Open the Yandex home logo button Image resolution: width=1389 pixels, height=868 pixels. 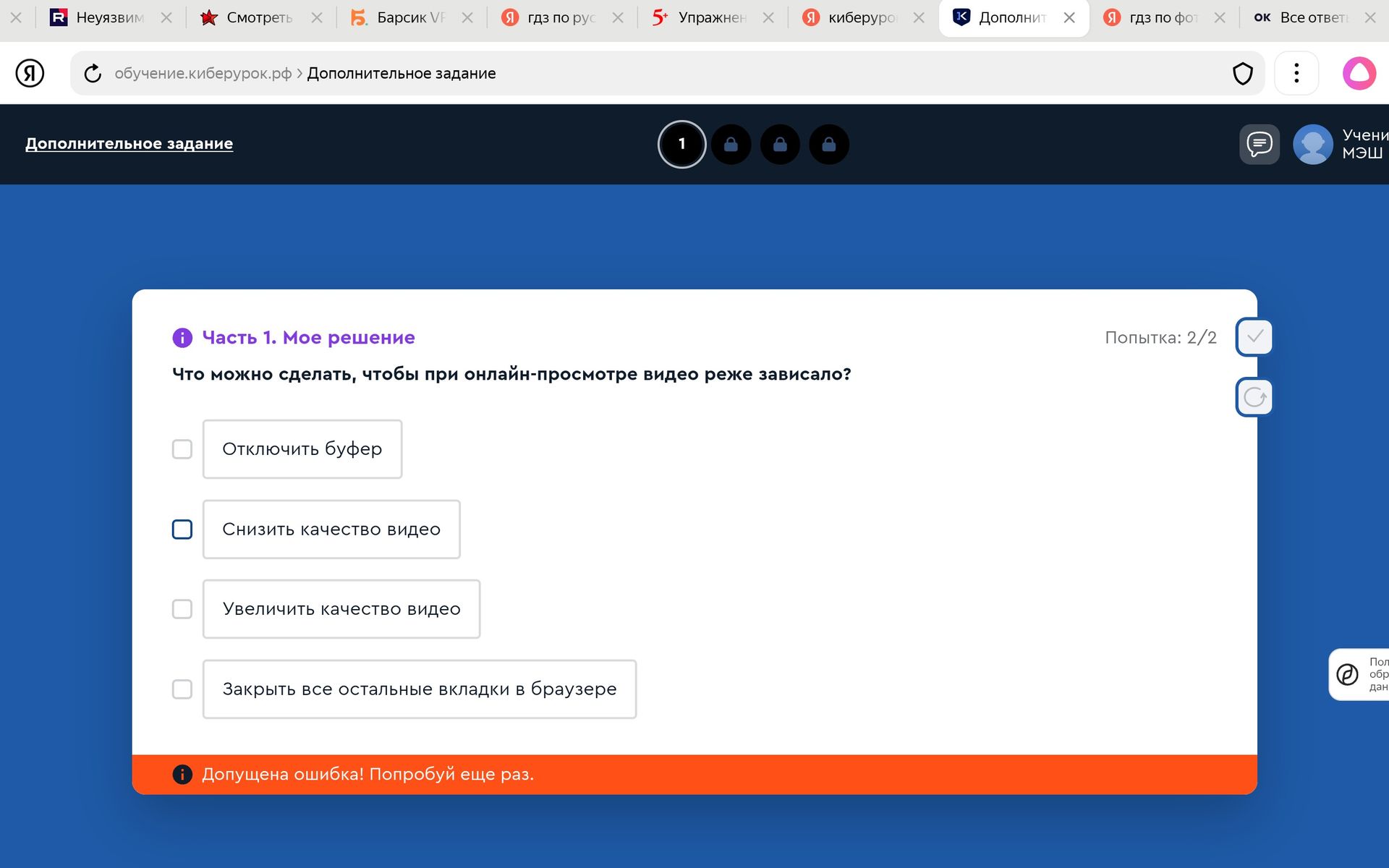pos(30,73)
